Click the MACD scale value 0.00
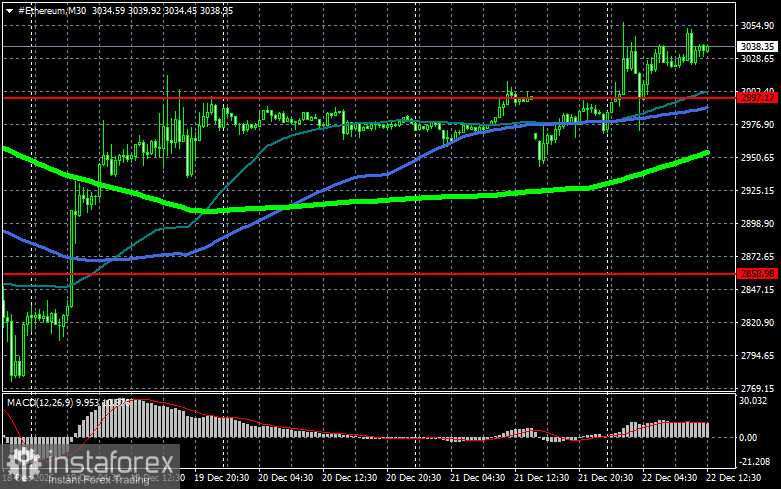Screen dimensions: 781x489 [748, 438]
